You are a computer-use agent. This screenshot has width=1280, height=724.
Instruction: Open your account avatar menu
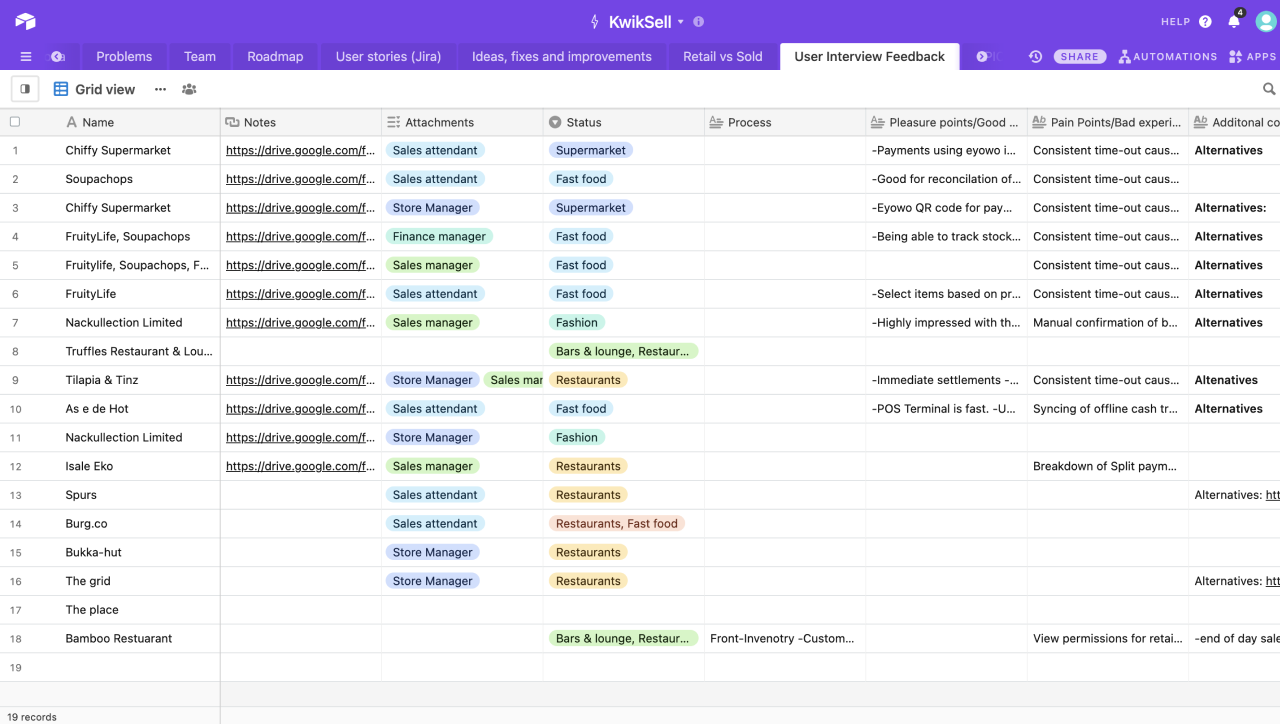tap(1264, 20)
